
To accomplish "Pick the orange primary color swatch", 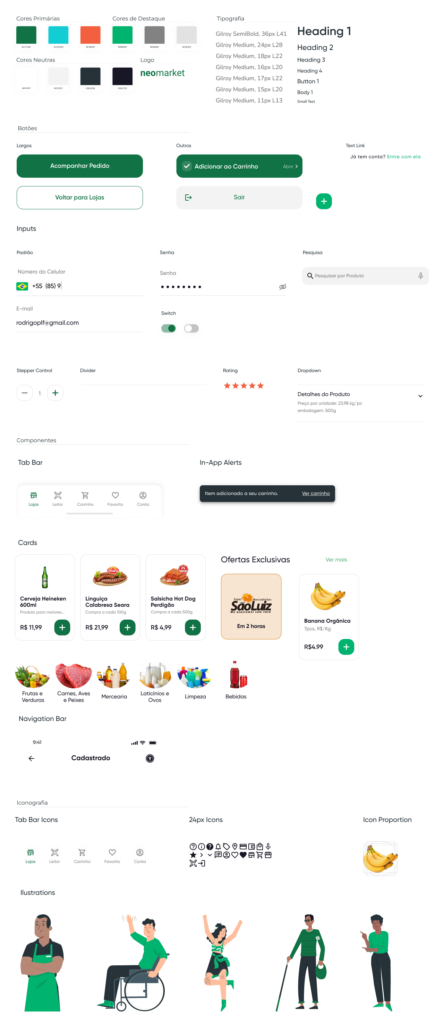I will tap(90, 35).
